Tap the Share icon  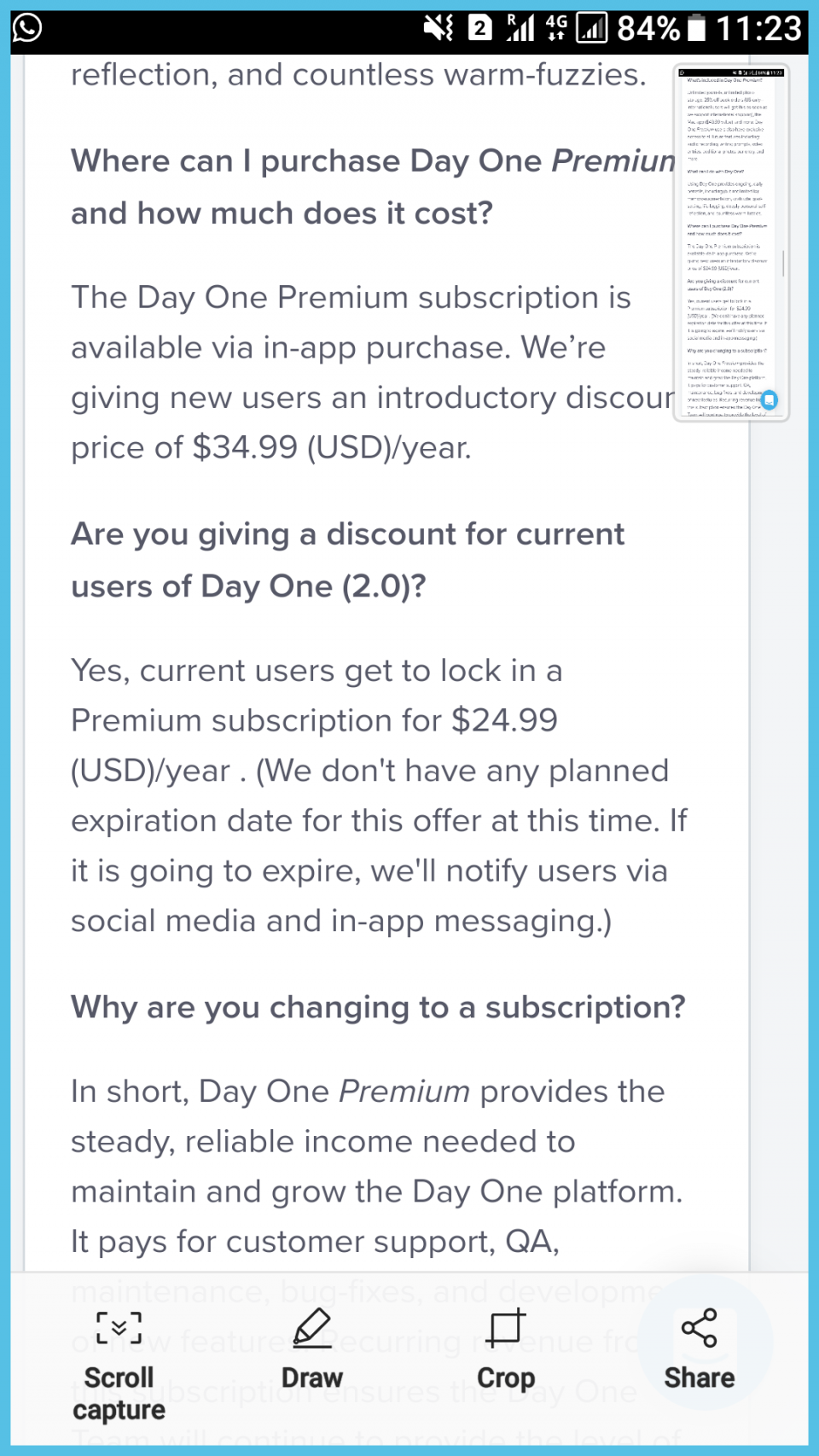coord(700,1329)
